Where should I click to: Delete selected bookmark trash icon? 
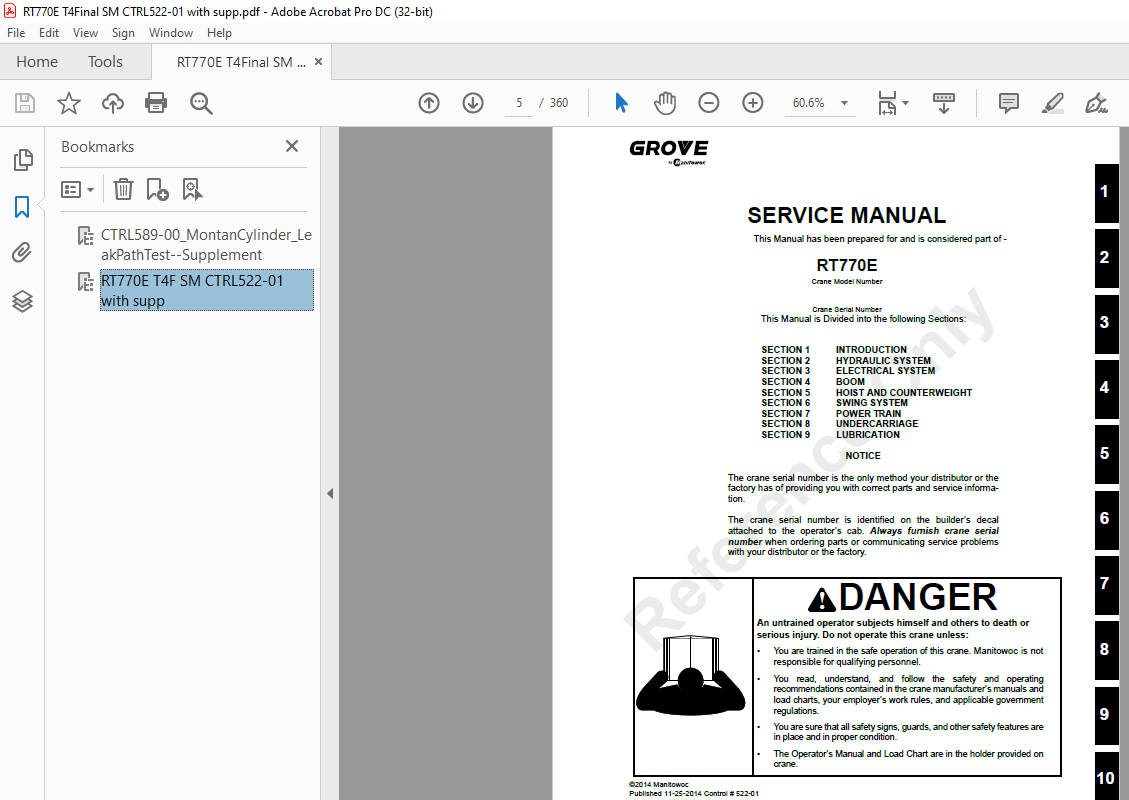(x=123, y=189)
